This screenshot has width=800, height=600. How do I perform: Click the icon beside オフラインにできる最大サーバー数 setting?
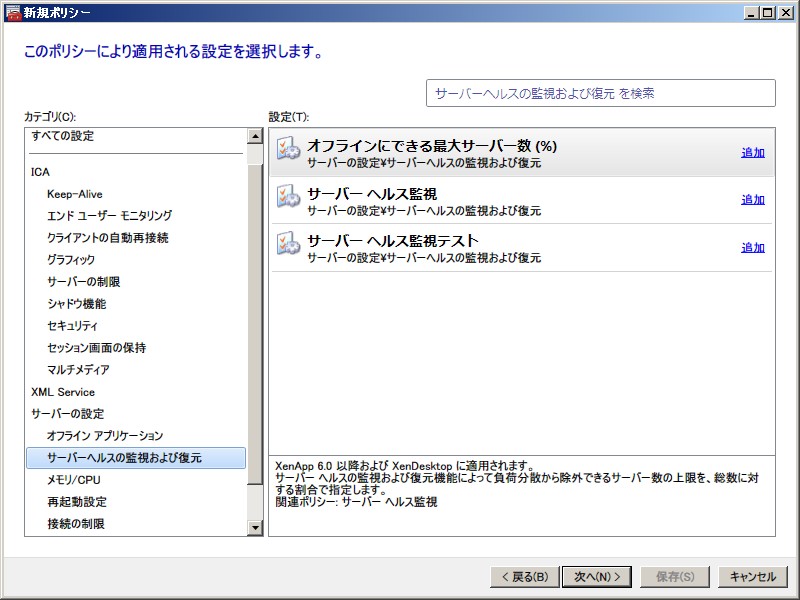coord(288,150)
